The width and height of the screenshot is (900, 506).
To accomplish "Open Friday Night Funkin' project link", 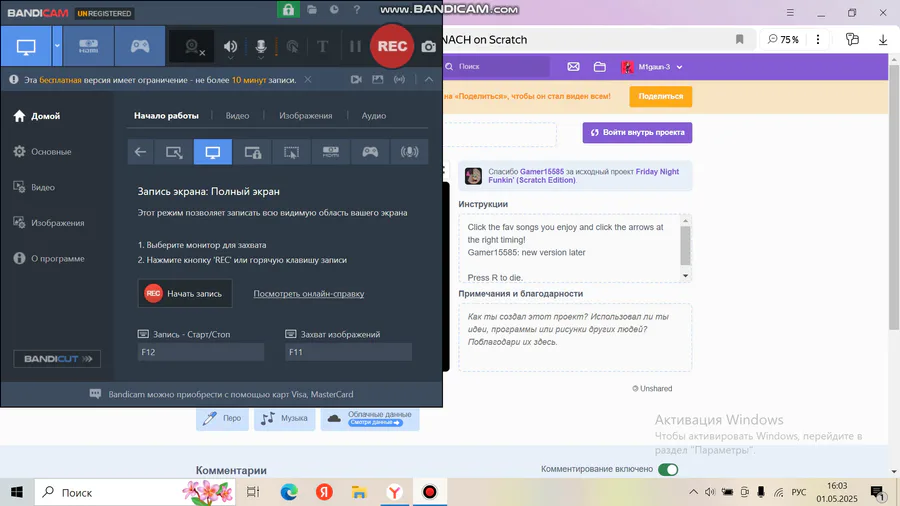I will 584,176.
